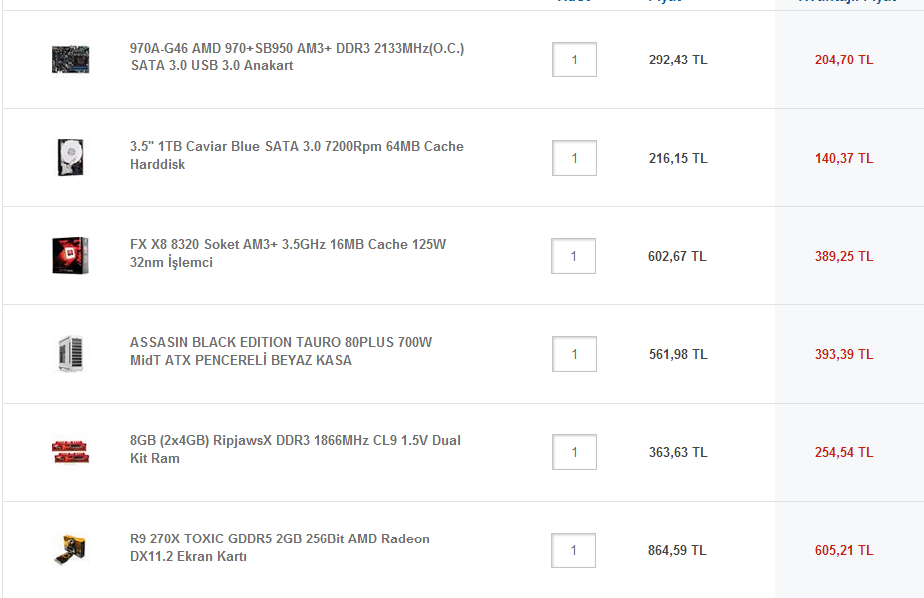The height and width of the screenshot is (598, 924).
Task: Click the quantity field for R9 270X card
Action: tap(573, 550)
